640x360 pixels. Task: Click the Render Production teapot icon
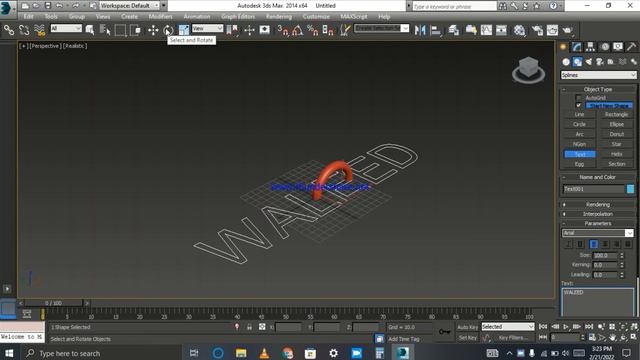(x=567, y=30)
